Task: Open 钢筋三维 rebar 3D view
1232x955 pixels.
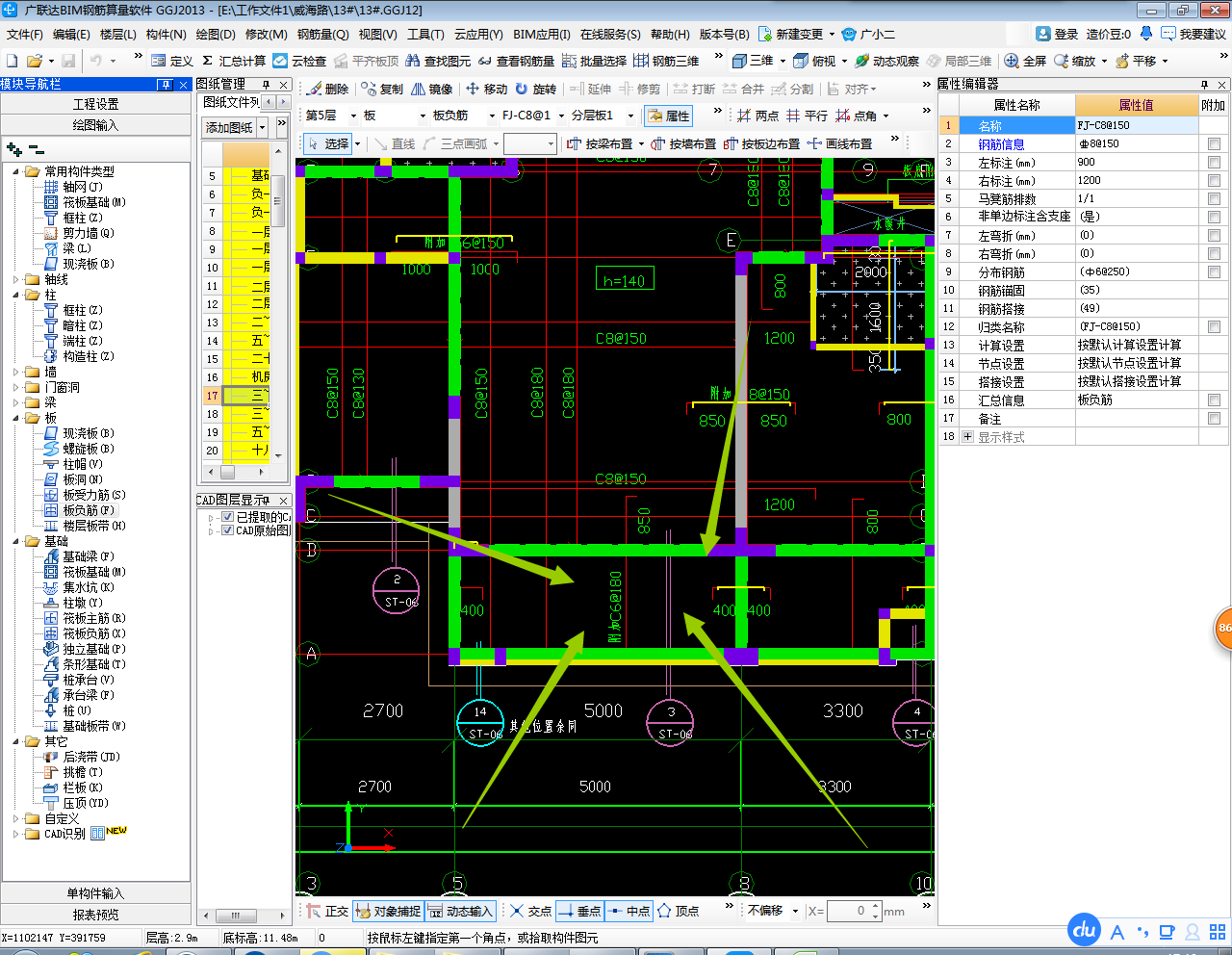Action: [666, 61]
